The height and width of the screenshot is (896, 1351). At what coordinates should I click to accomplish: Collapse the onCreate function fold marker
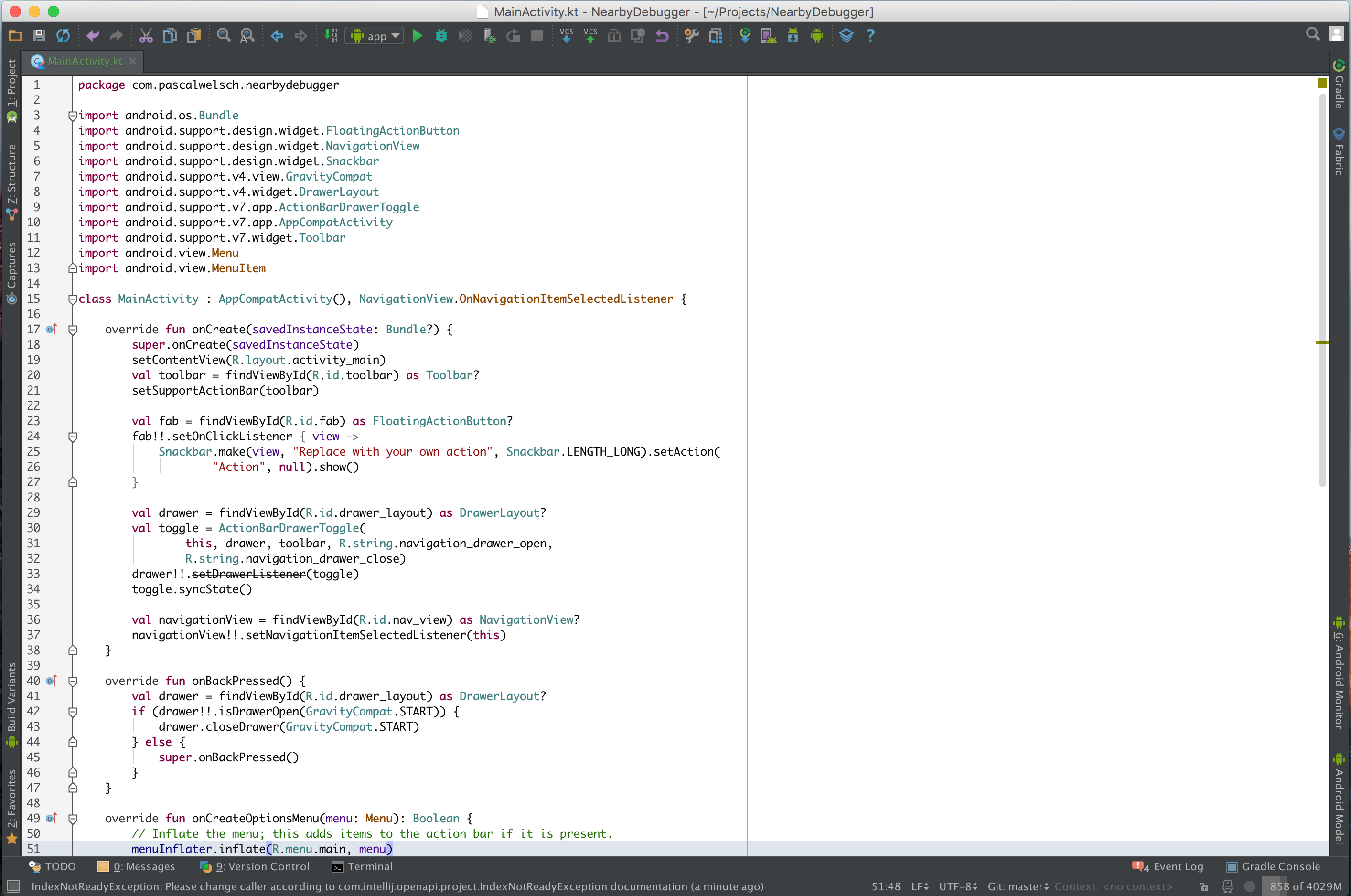point(73,330)
